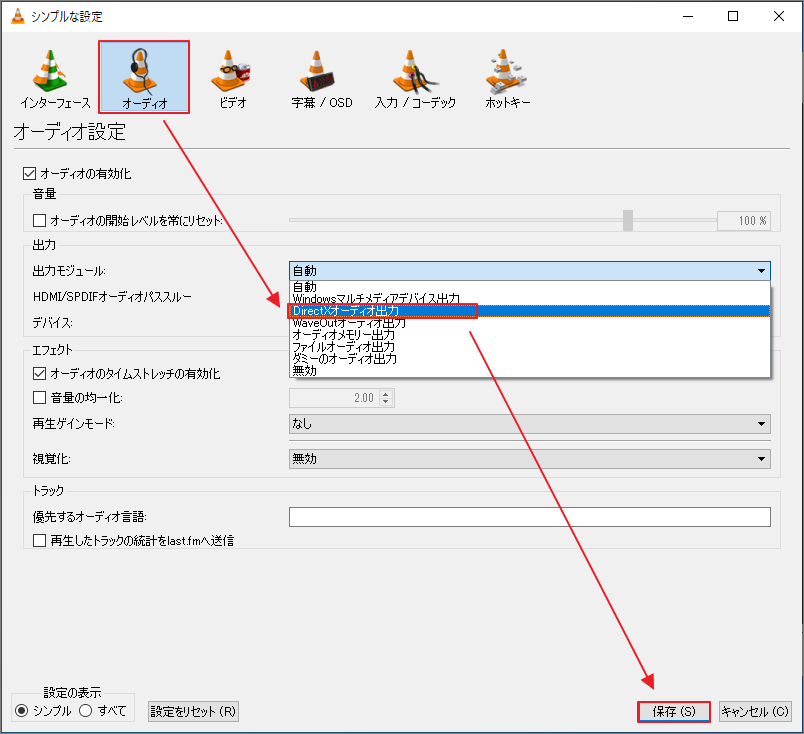Check 再生したトラックの統計をlast.fmへ送信
Viewport: 804px width, 734px height.
pos(39,541)
